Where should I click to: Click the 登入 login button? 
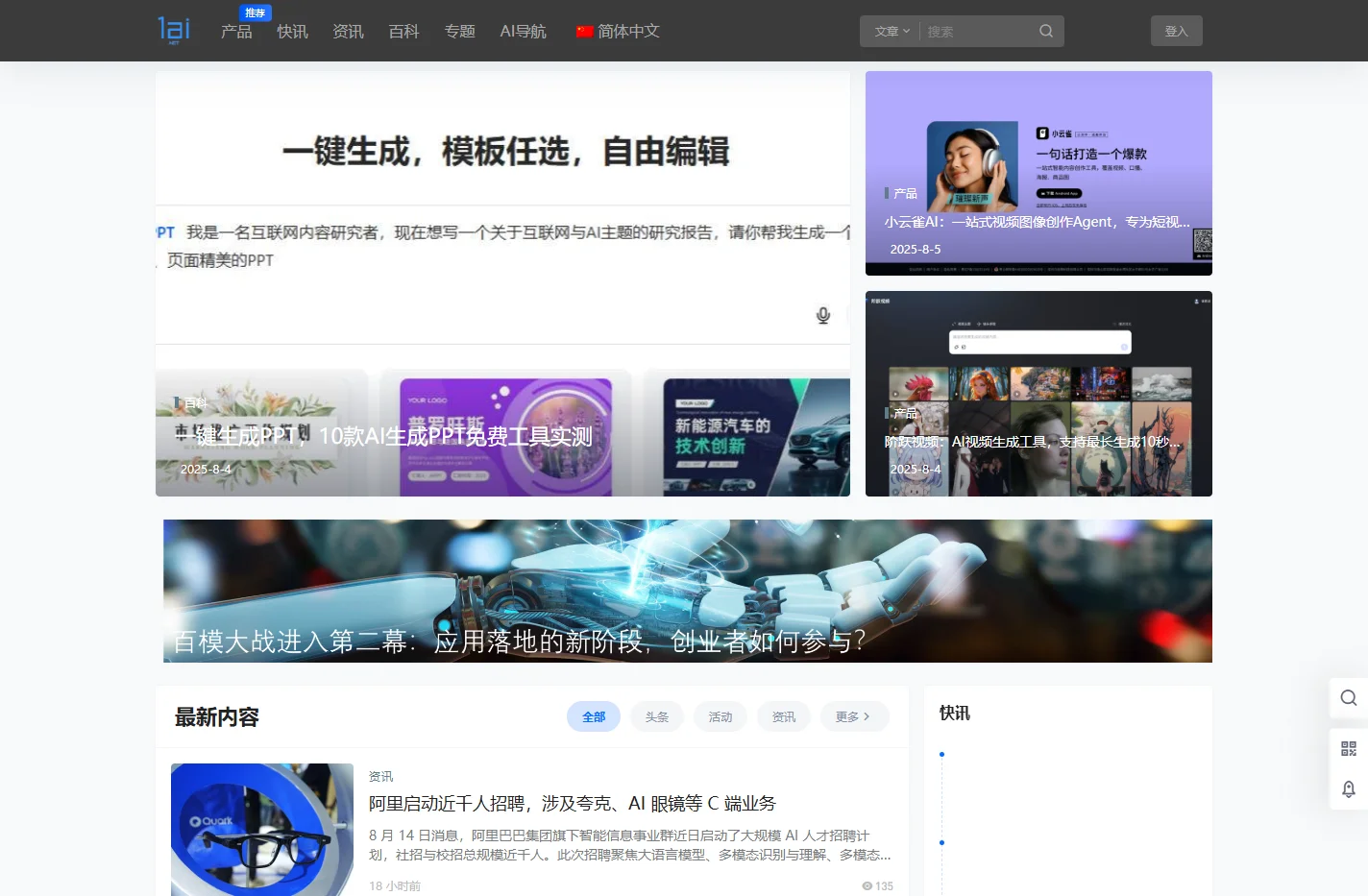click(1177, 31)
